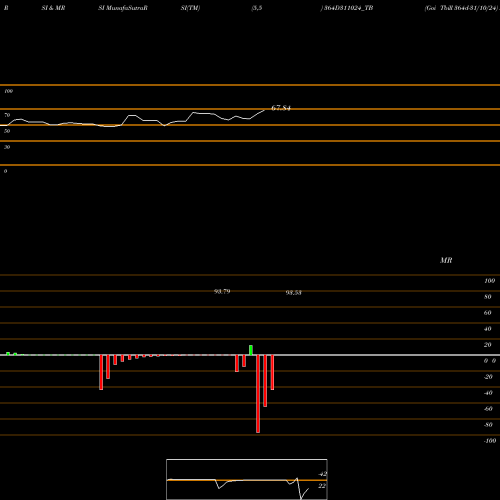
Task: Click the '364D311024_TB' symbol text
Action: coord(349,8)
